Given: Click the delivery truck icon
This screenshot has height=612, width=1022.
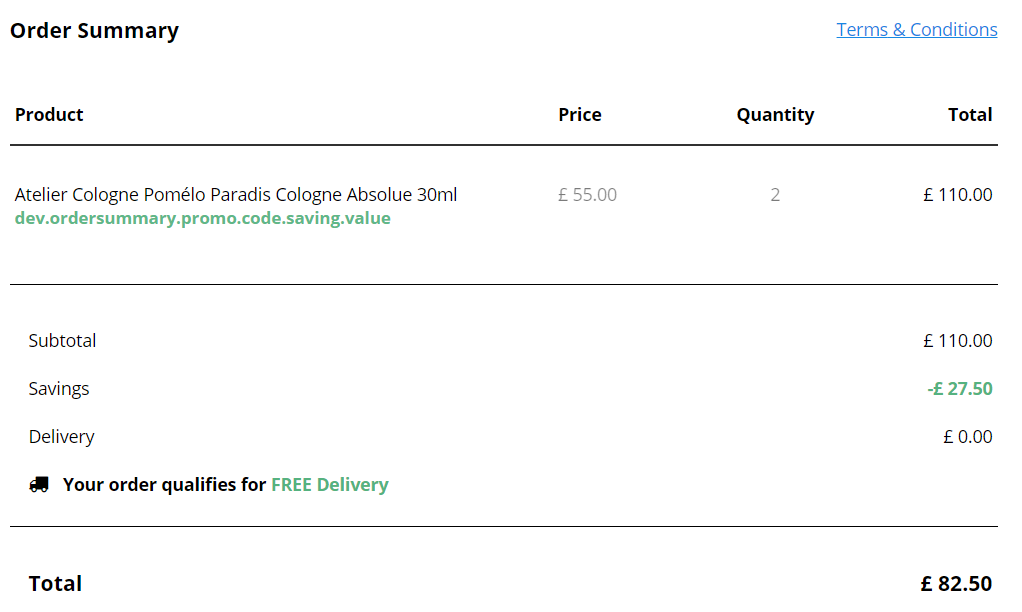Looking at the screenshot, I should pos(39,484).
